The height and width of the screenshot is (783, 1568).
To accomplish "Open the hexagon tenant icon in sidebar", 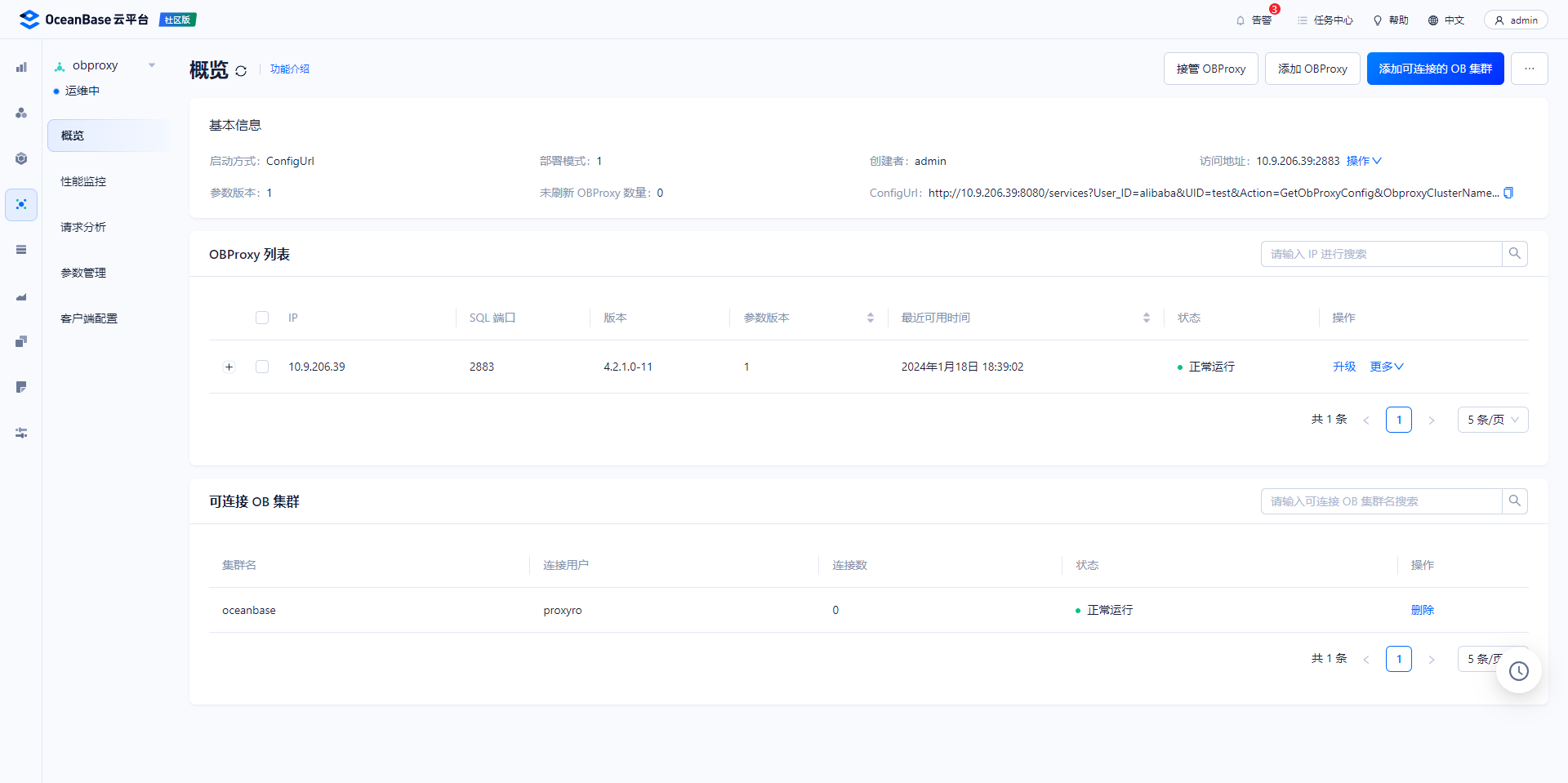I will pyautogui.click(x=21, y=158).
